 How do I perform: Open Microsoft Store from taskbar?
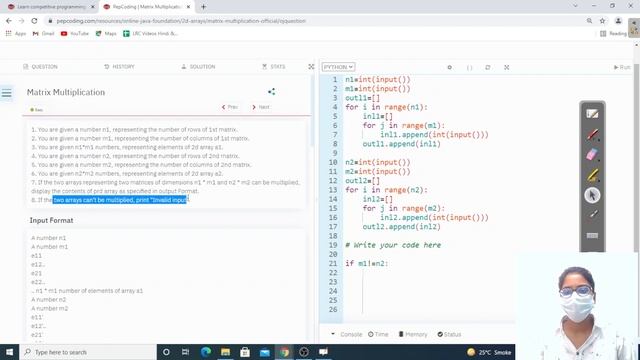pos(245,352)
